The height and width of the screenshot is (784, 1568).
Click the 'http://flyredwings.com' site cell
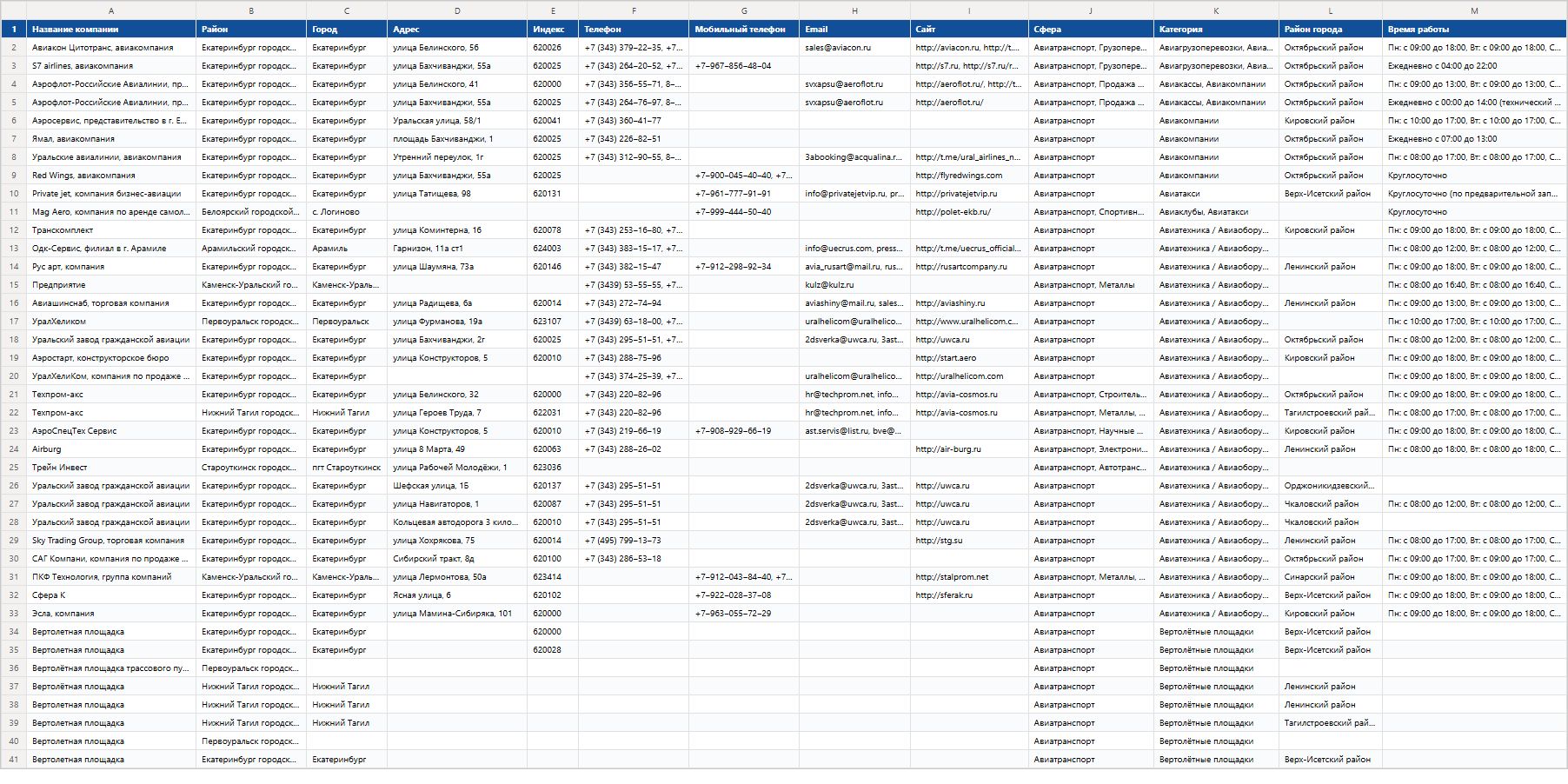tap(969, 176)
